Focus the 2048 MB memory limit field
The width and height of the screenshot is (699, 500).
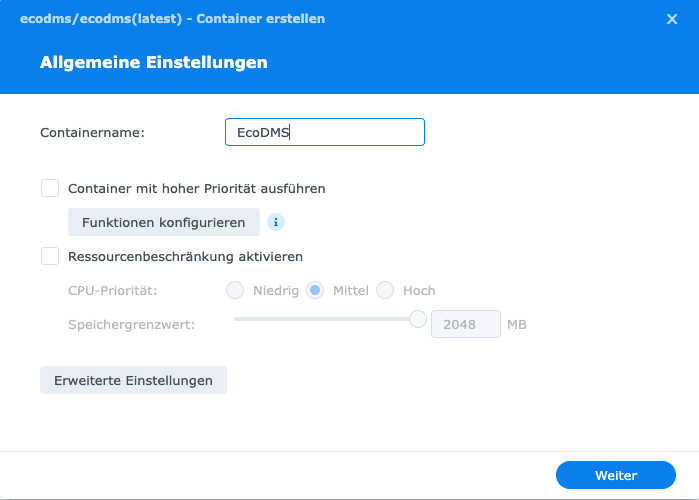click(x=466, y=324)
